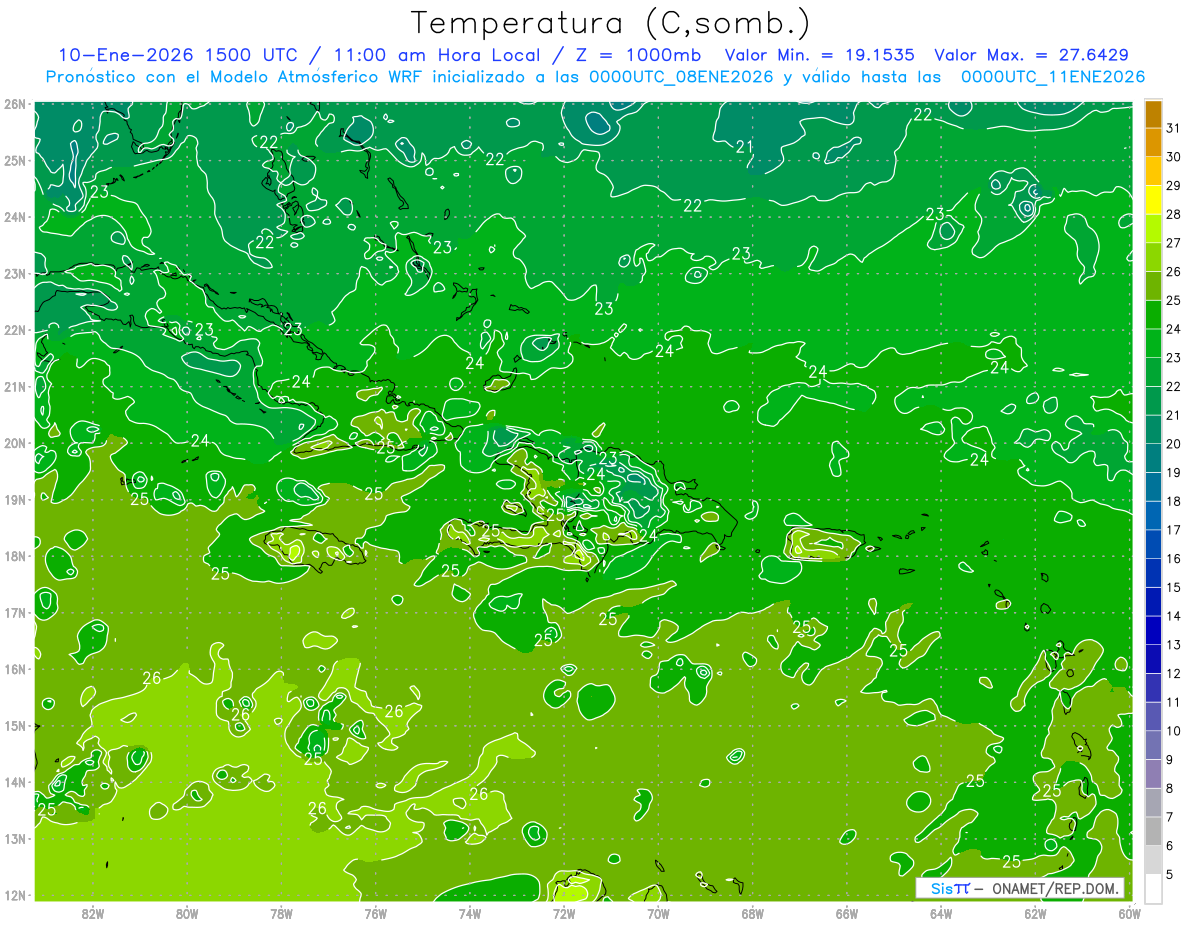The image size is (1200, 927).
Task: Click the lime swatch between 27 and 28
Action: tap(1153, 229)
